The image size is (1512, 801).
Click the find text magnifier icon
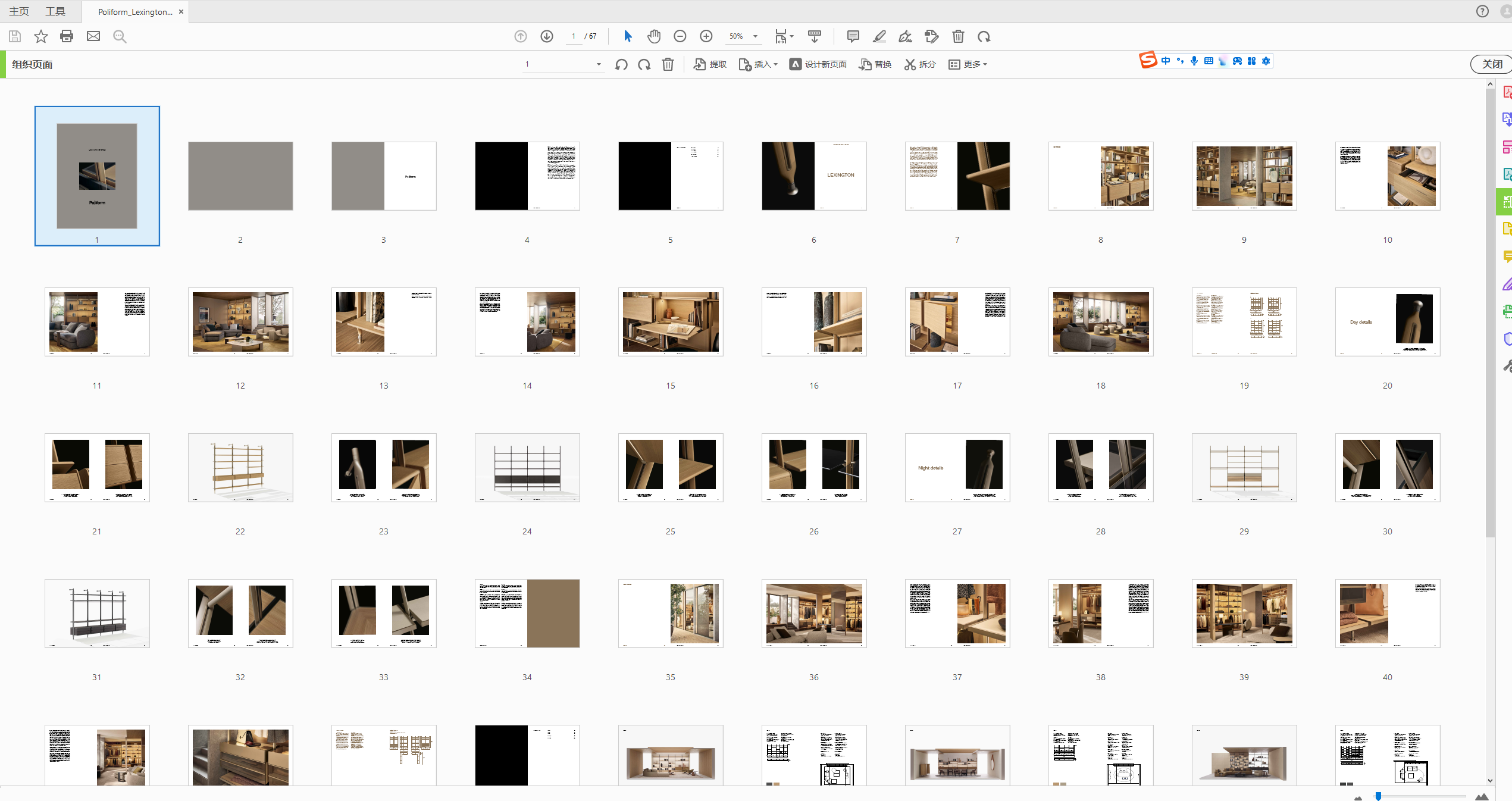click(120, 36)
